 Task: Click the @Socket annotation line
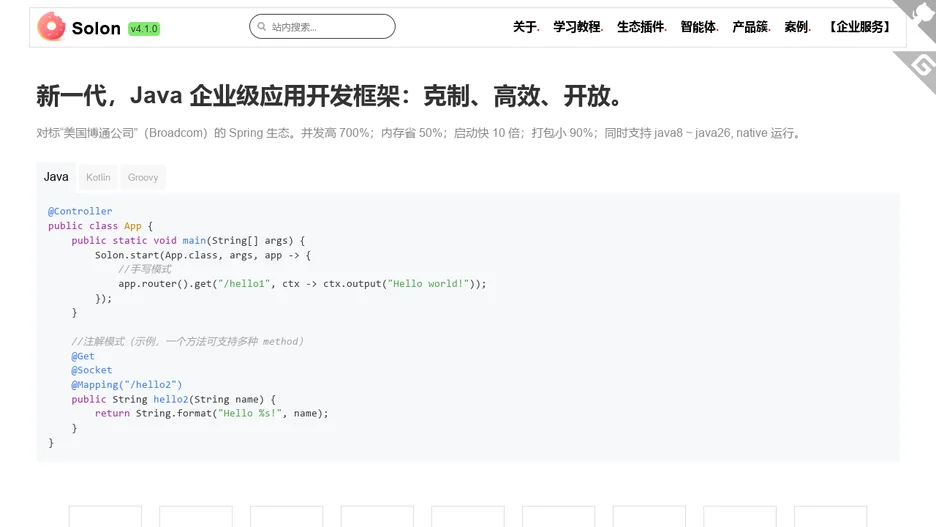pos(91,370)
